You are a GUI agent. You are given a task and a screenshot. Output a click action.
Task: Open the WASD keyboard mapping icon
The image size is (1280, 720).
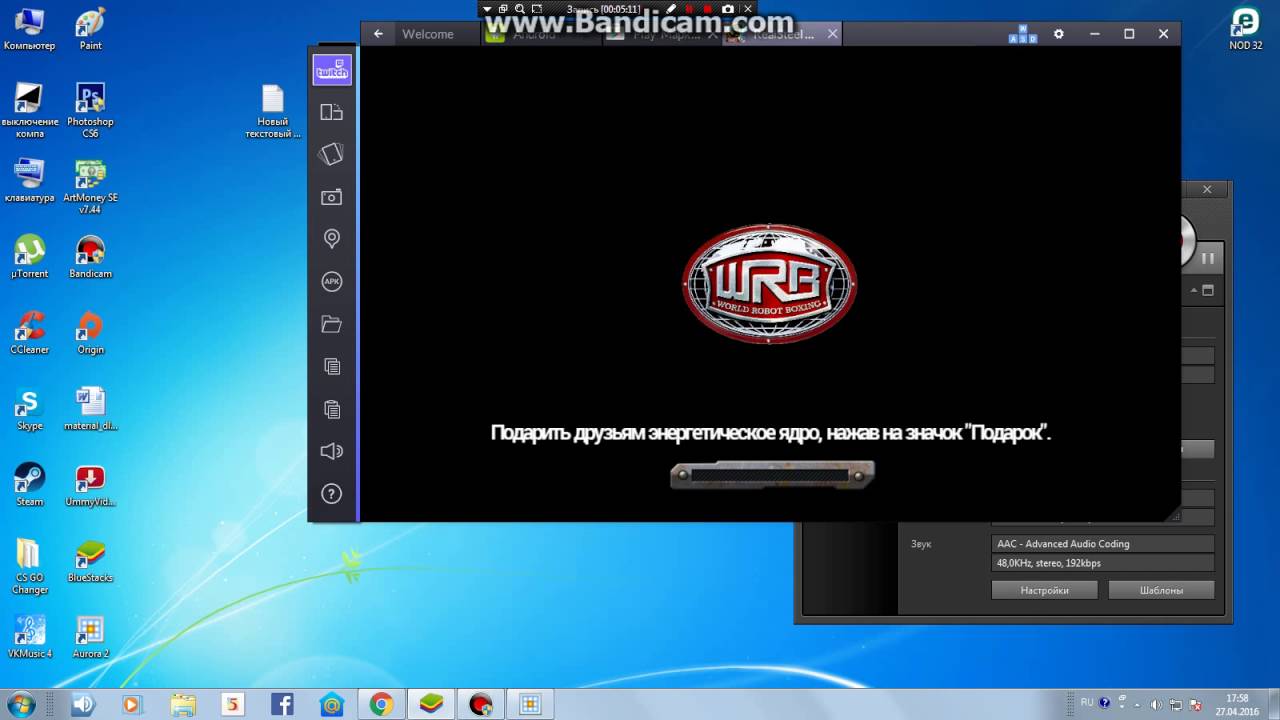click(1023, 34)
